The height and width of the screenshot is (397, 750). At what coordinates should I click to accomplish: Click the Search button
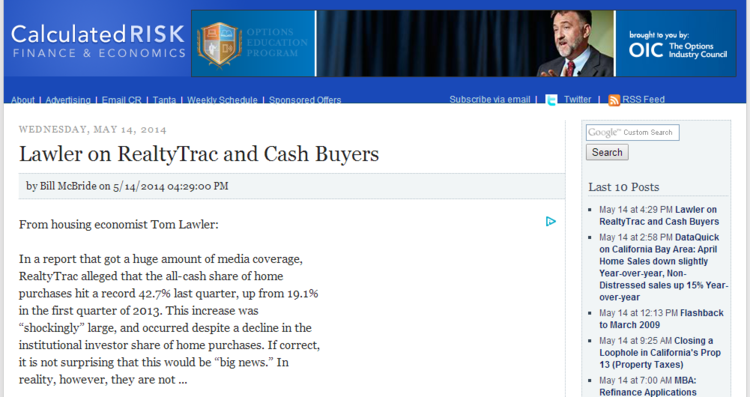coord(607,153)
